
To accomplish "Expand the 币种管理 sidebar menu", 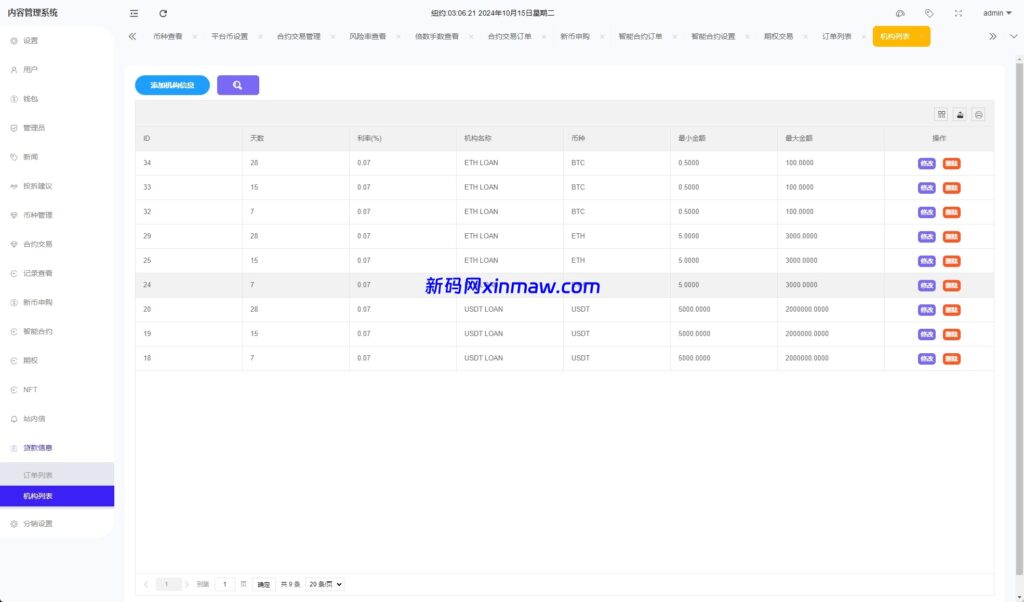I will (38, 215).
